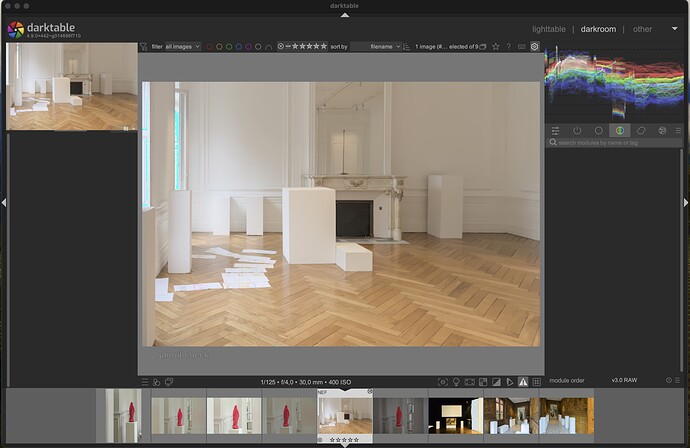Toggle clipping indication

[x=496, y=382]
